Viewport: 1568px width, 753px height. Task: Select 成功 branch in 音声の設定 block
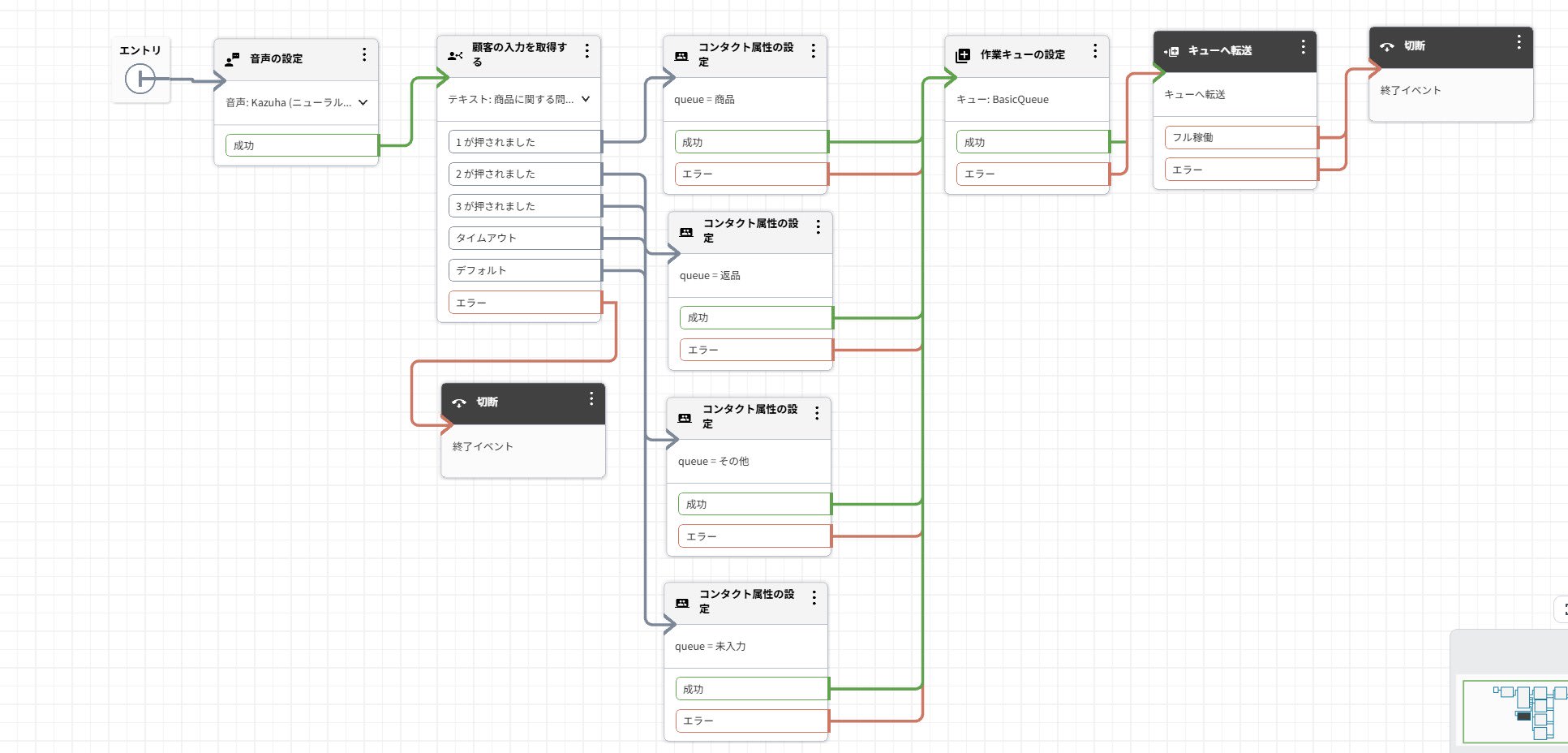coord(302,145)
